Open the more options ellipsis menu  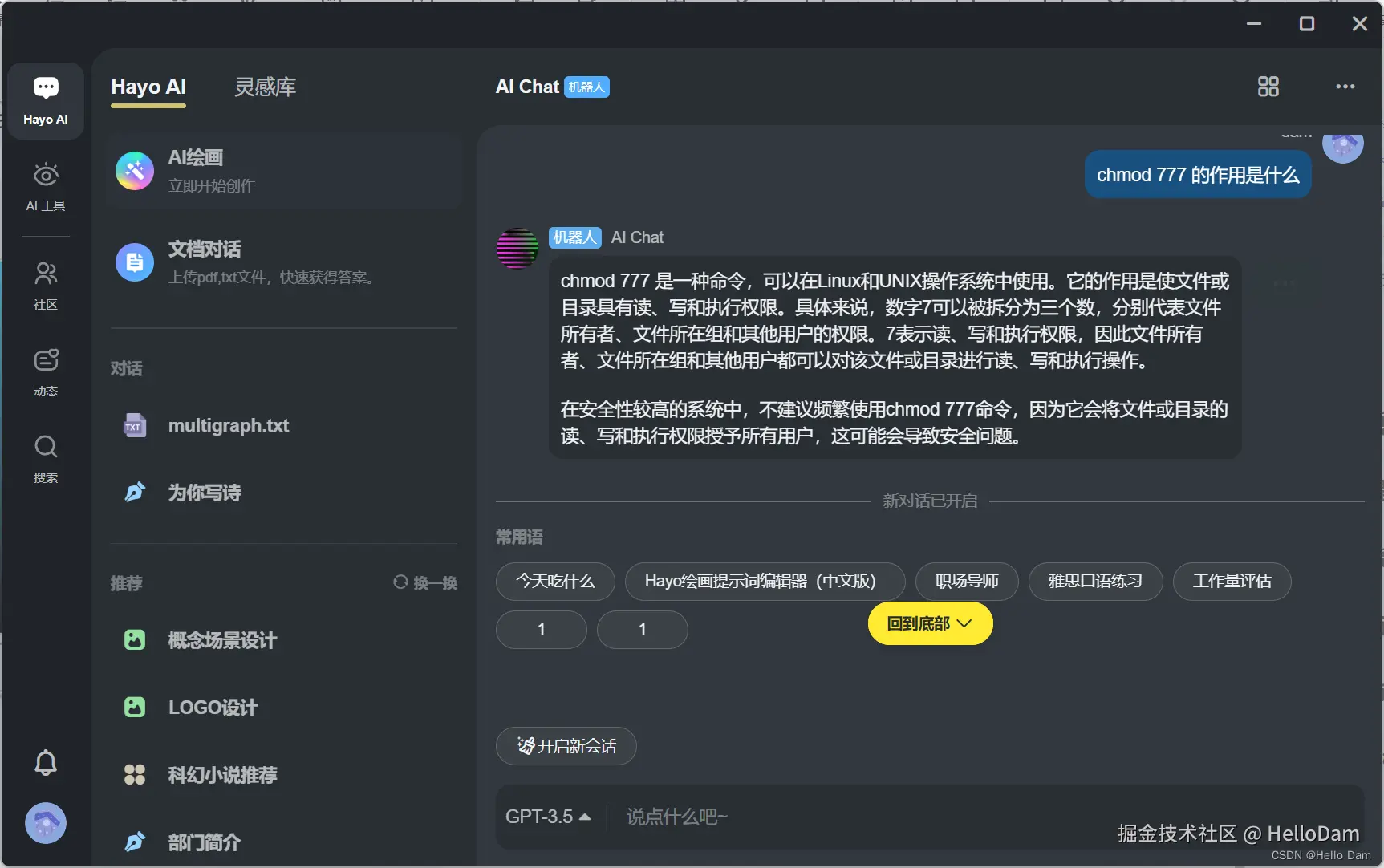pos(1345,87)
